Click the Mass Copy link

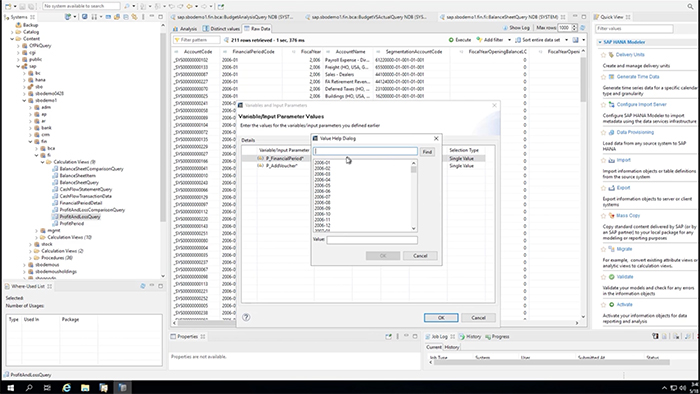coord(628,216)
